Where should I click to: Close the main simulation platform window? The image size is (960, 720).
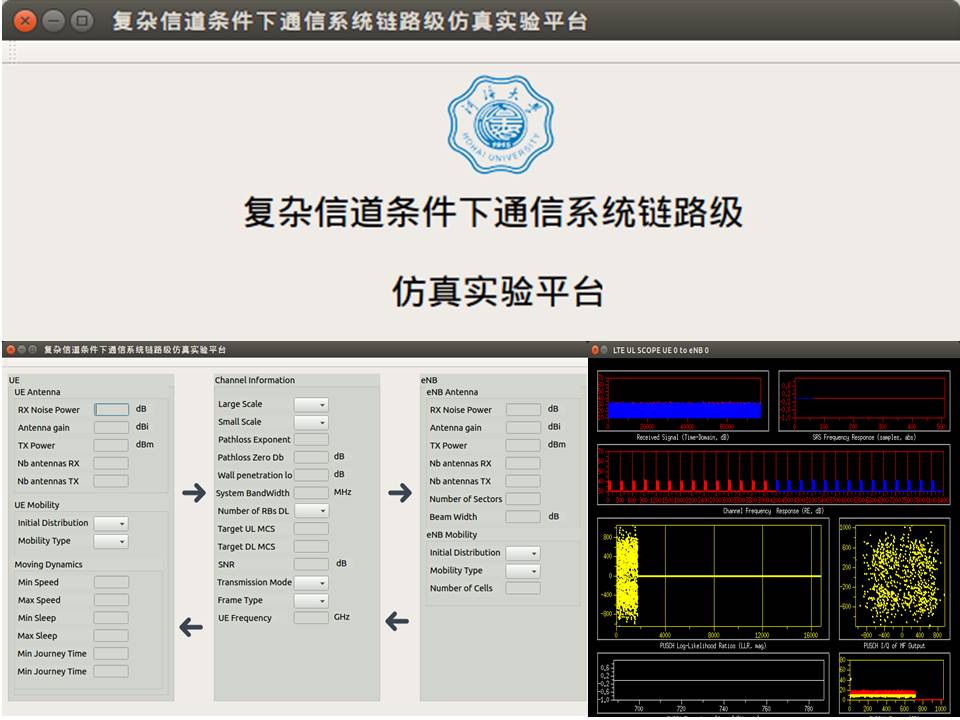(24, 21)
